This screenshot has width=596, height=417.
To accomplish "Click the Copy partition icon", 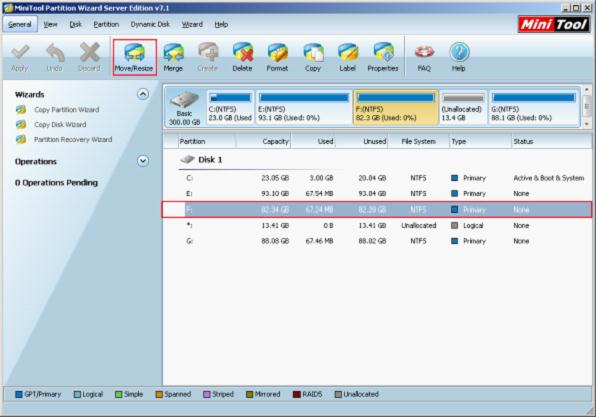I will pos(313,52).
